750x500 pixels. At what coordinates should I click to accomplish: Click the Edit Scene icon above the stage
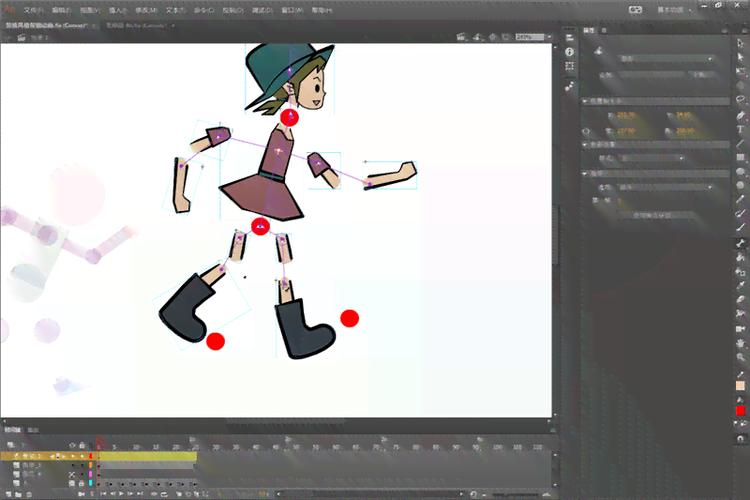[x=461, y=37]
